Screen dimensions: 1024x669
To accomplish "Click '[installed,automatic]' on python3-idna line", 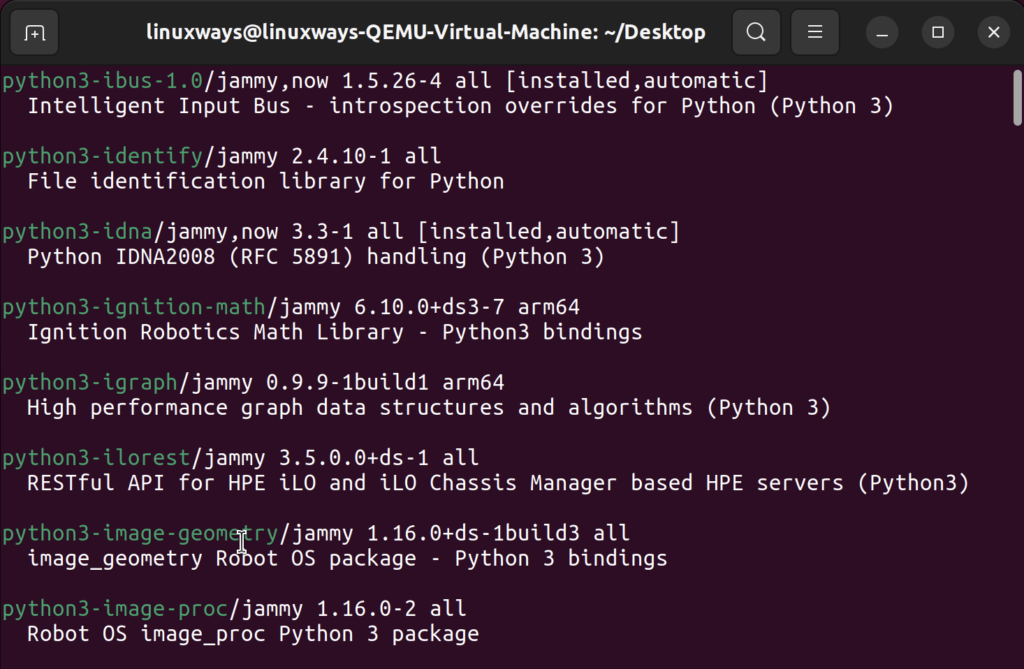I will (549, 231).
